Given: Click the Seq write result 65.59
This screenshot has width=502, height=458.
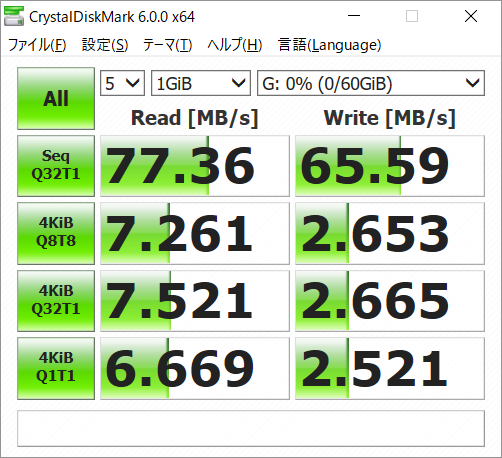Looking at the screenshot, I should 390,166.
